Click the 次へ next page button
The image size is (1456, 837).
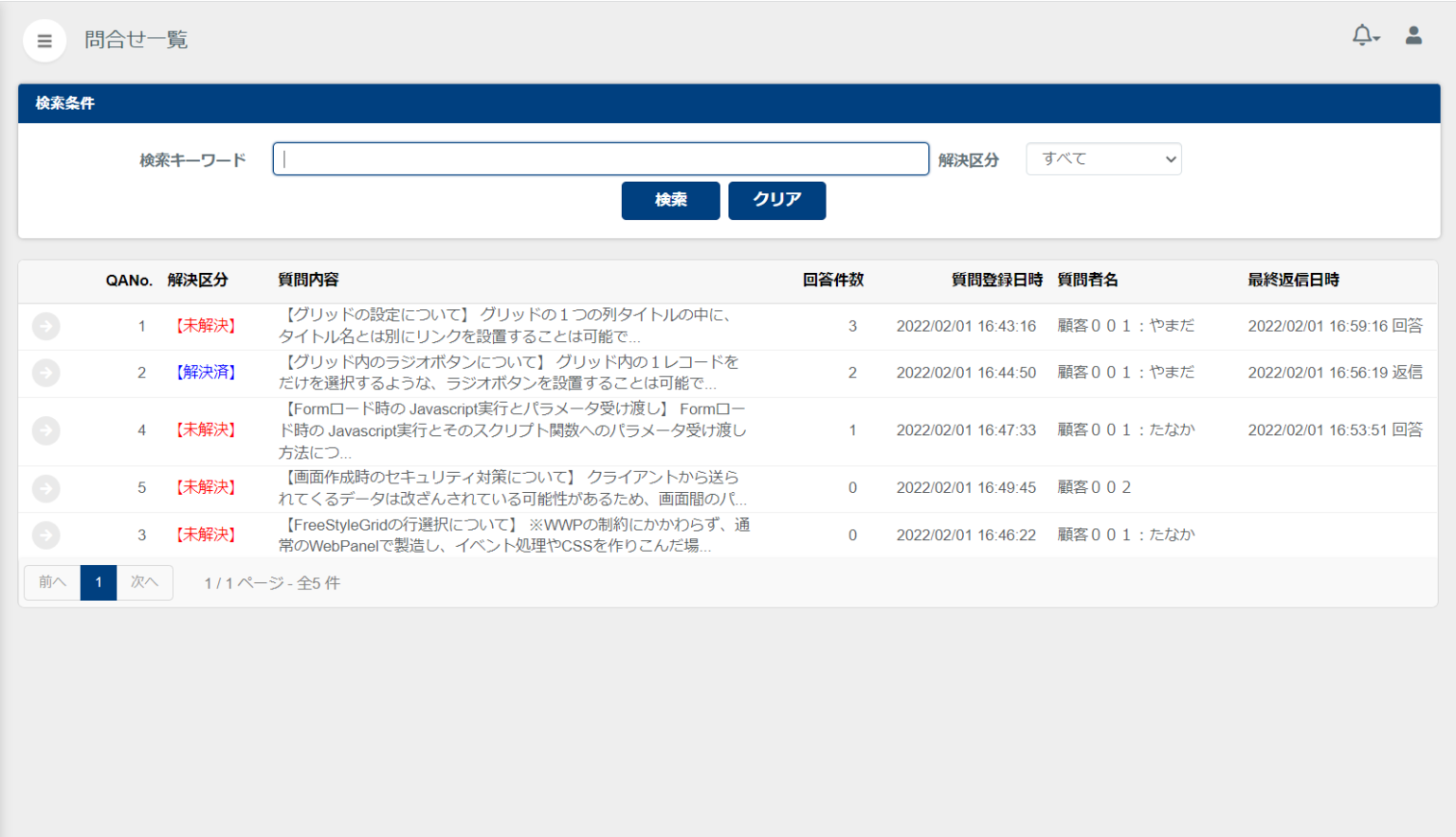144,582
